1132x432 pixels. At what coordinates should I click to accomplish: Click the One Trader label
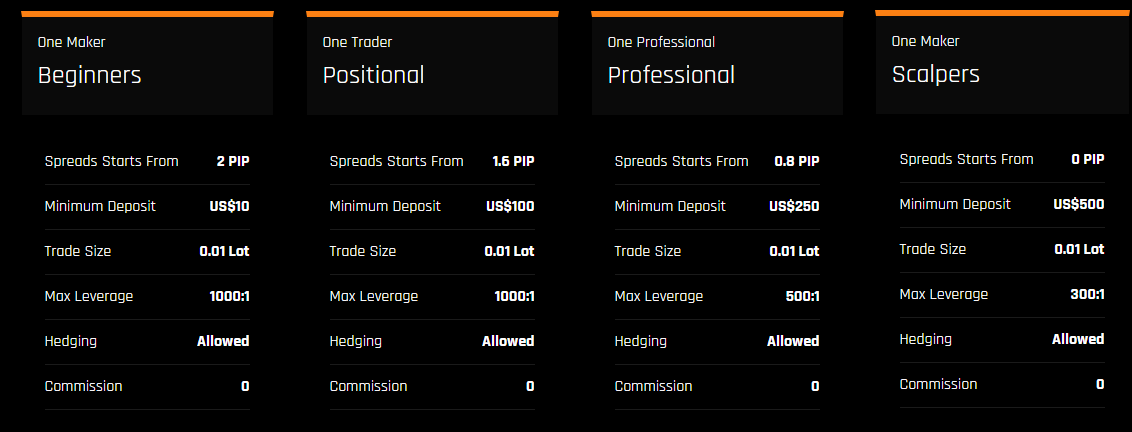pyautogui.click(x=357, y=43)
